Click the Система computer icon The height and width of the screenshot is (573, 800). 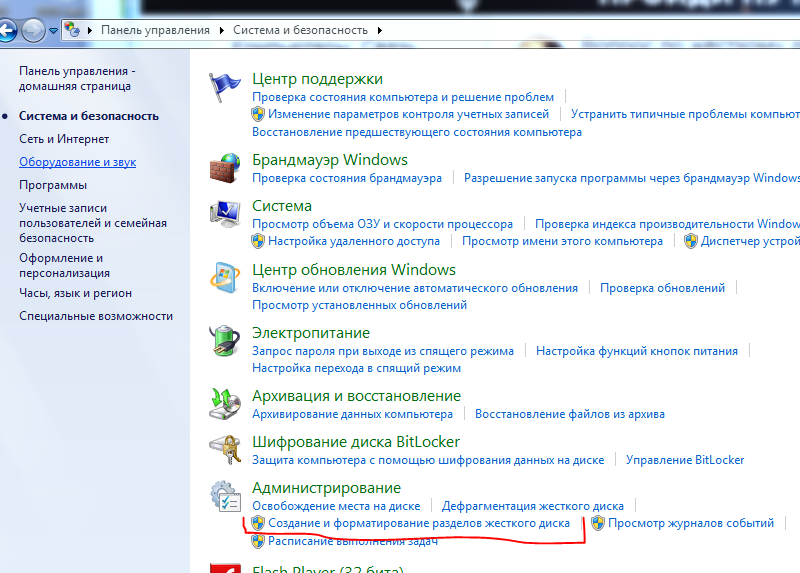[x=225, y=215]
